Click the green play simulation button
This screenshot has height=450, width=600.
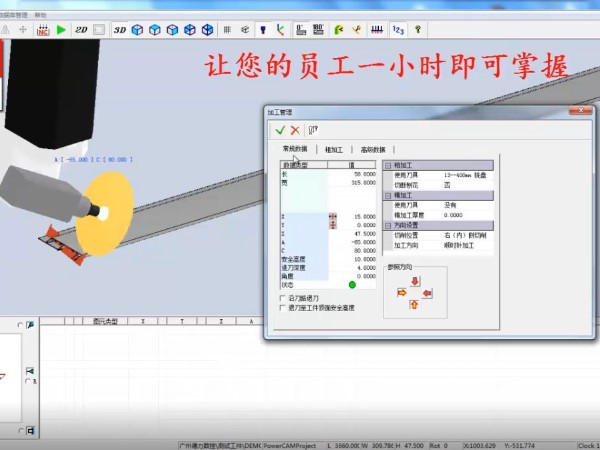coord(61,30)
